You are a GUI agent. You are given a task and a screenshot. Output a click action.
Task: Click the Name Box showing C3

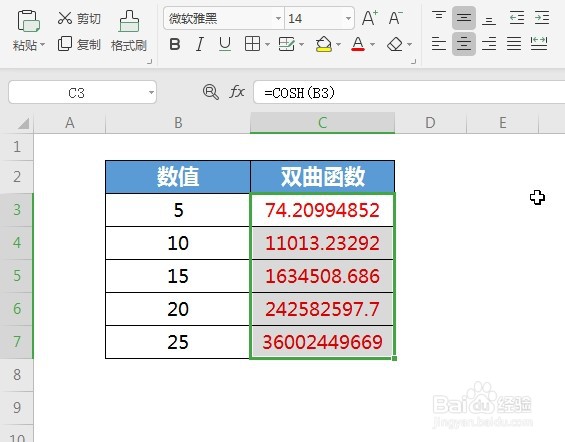pyautogui.click(x=82, y=93)
